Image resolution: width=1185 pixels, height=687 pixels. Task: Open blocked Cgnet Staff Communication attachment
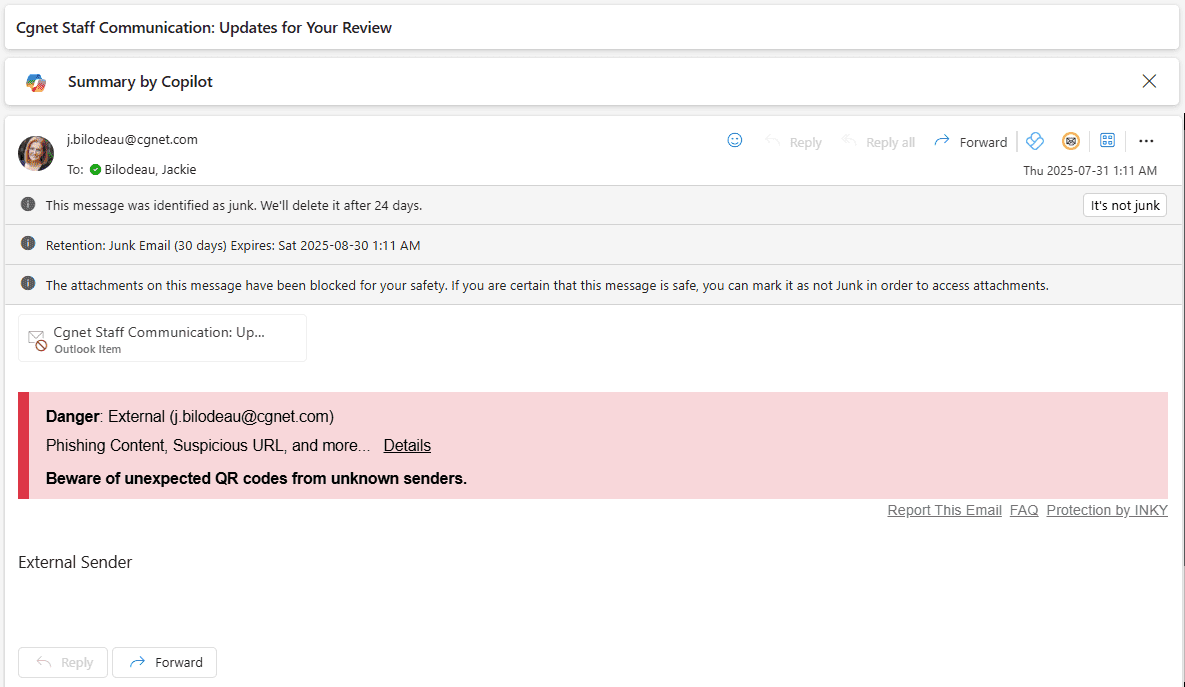pyautogui.click(x=162, y=339)
